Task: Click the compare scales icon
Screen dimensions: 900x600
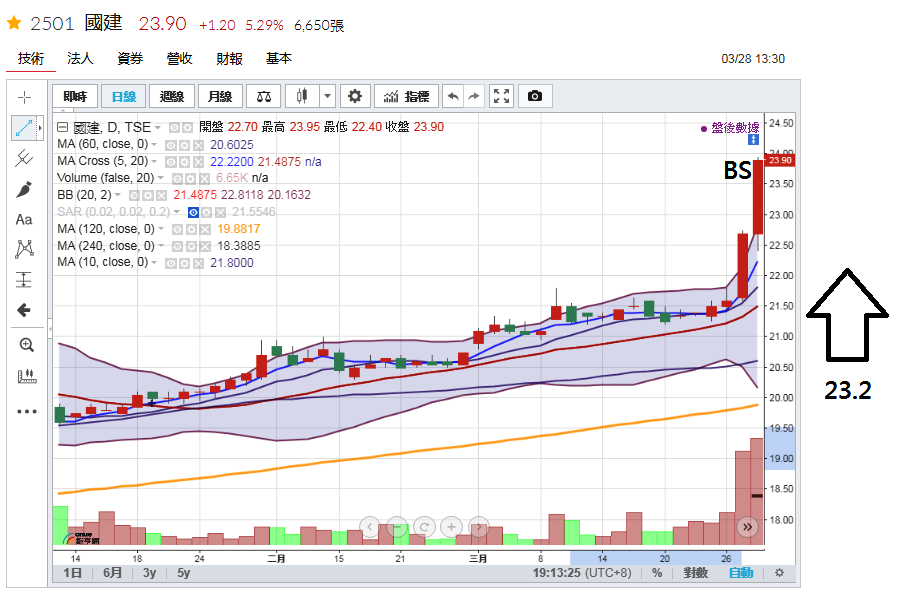Action: pyautogui.click(x=264, y=96)
